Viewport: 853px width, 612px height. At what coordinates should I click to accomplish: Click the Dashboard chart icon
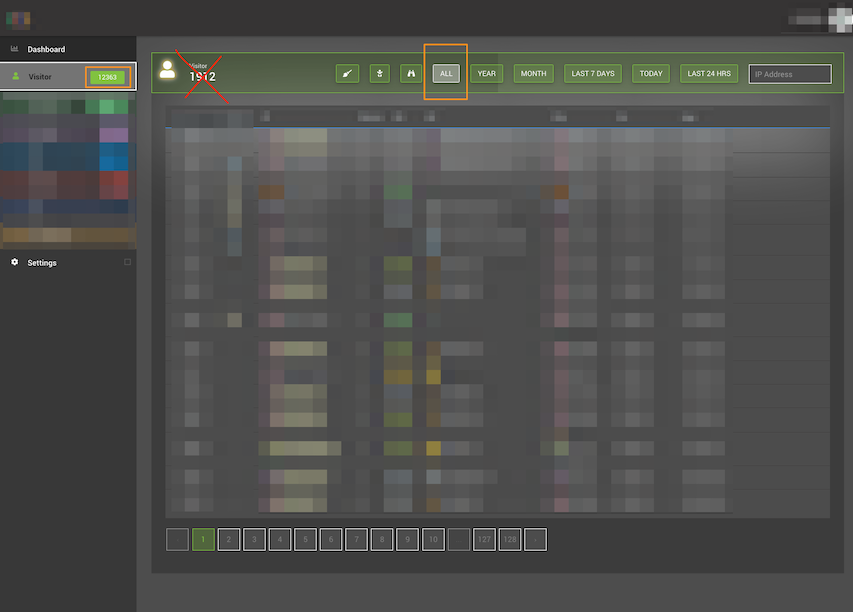(15, 49)
